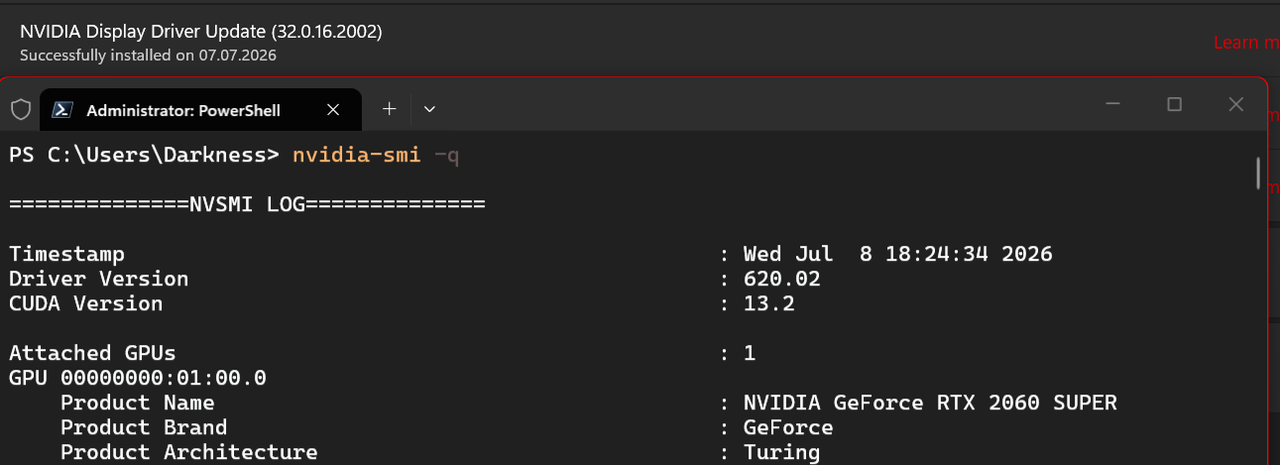Click the GPU 00000000:01:00.0 line

(138, 378)
